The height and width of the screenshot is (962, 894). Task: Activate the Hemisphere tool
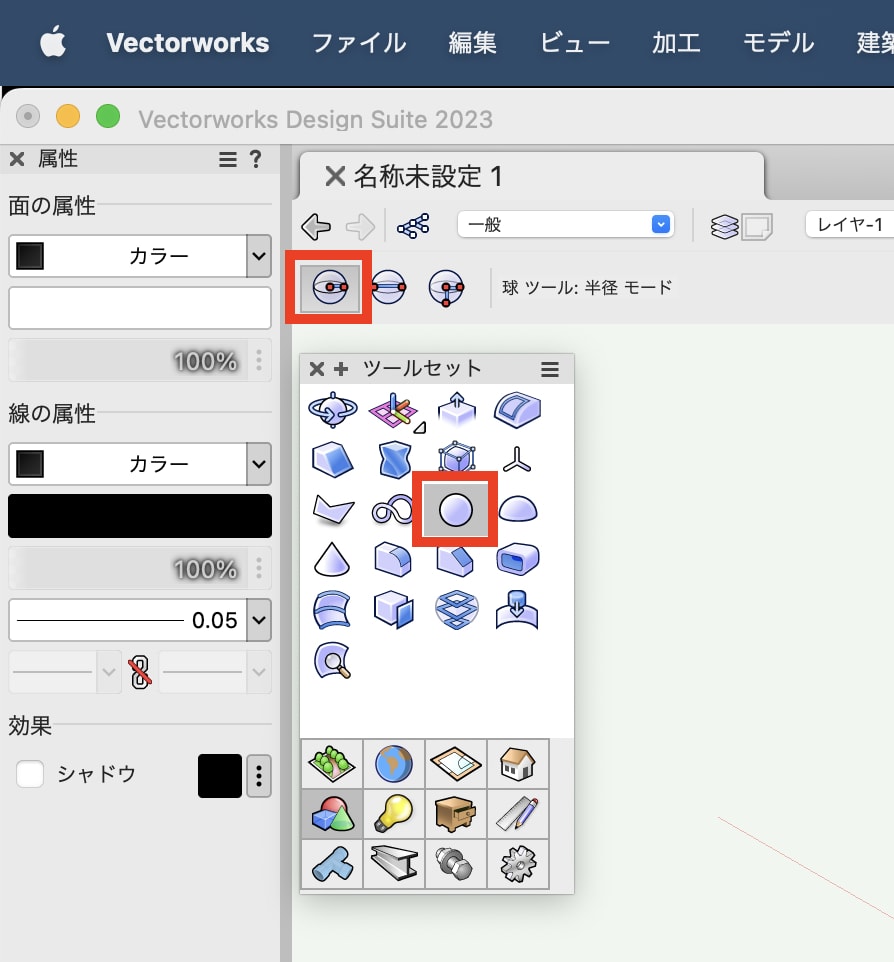(517, 509)
